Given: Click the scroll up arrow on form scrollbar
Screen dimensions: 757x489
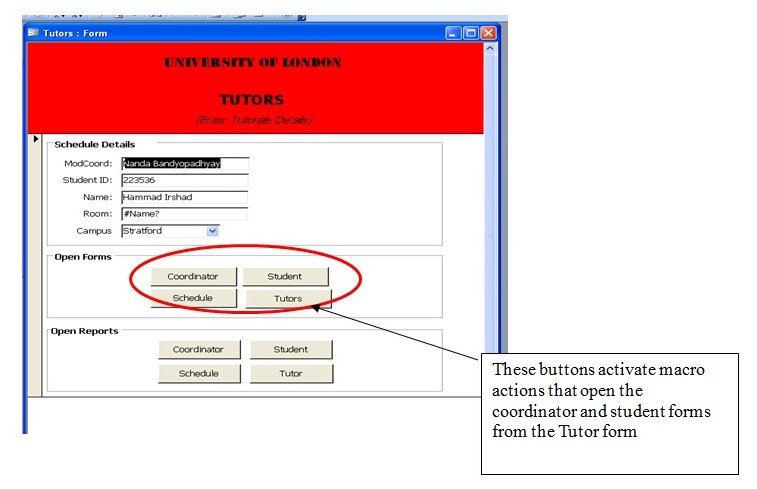Looking at the screenshot, I should [x=490, y=50].
